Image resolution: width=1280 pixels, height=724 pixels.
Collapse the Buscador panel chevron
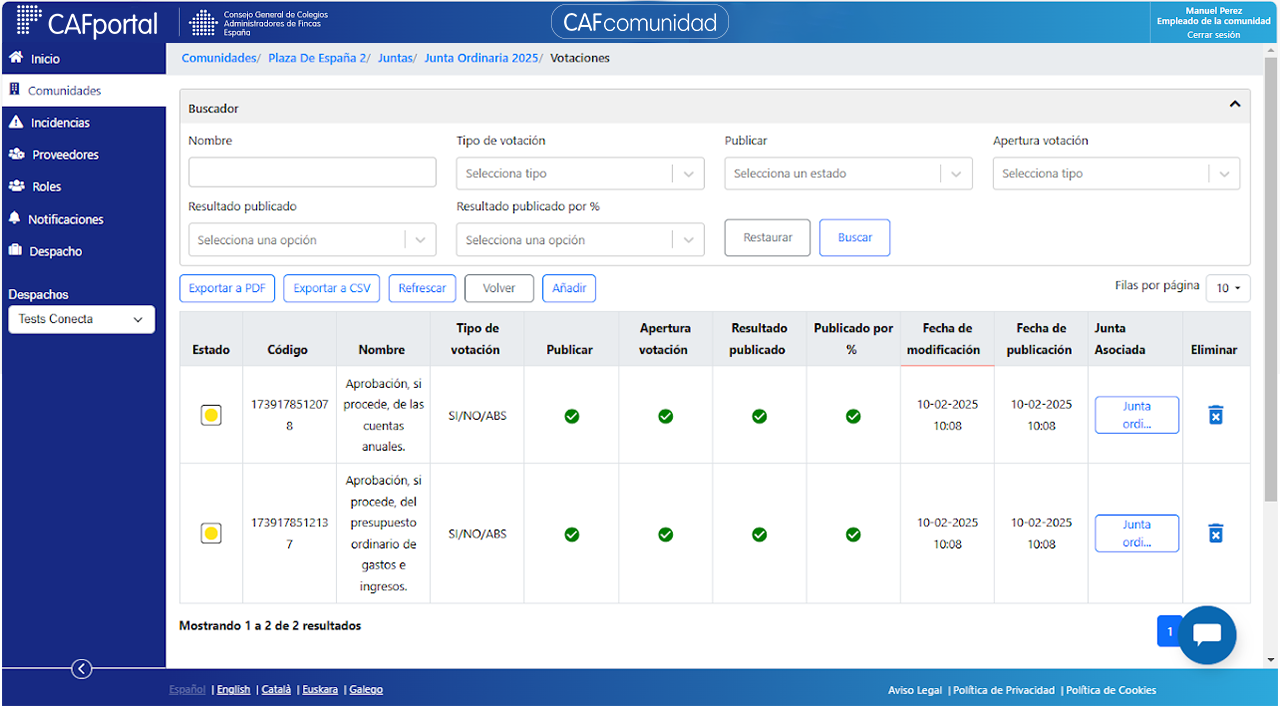click(x=1235, y=104)
